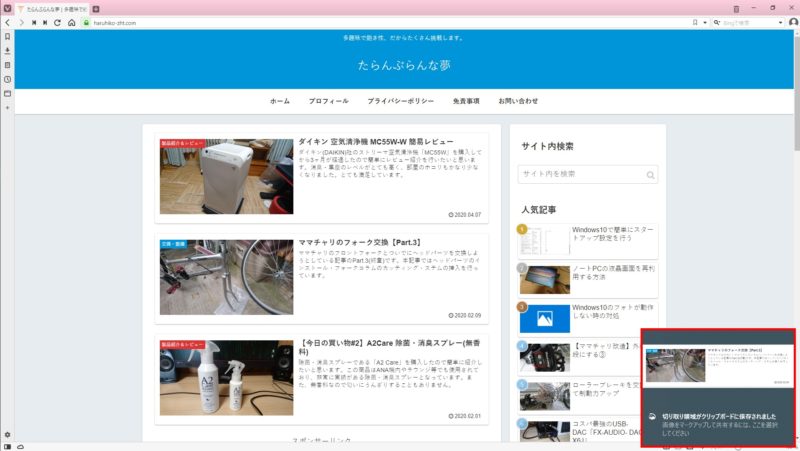800x451 pixels.
Task: Toggle the side panel from status bar
Action: [7, 447]
